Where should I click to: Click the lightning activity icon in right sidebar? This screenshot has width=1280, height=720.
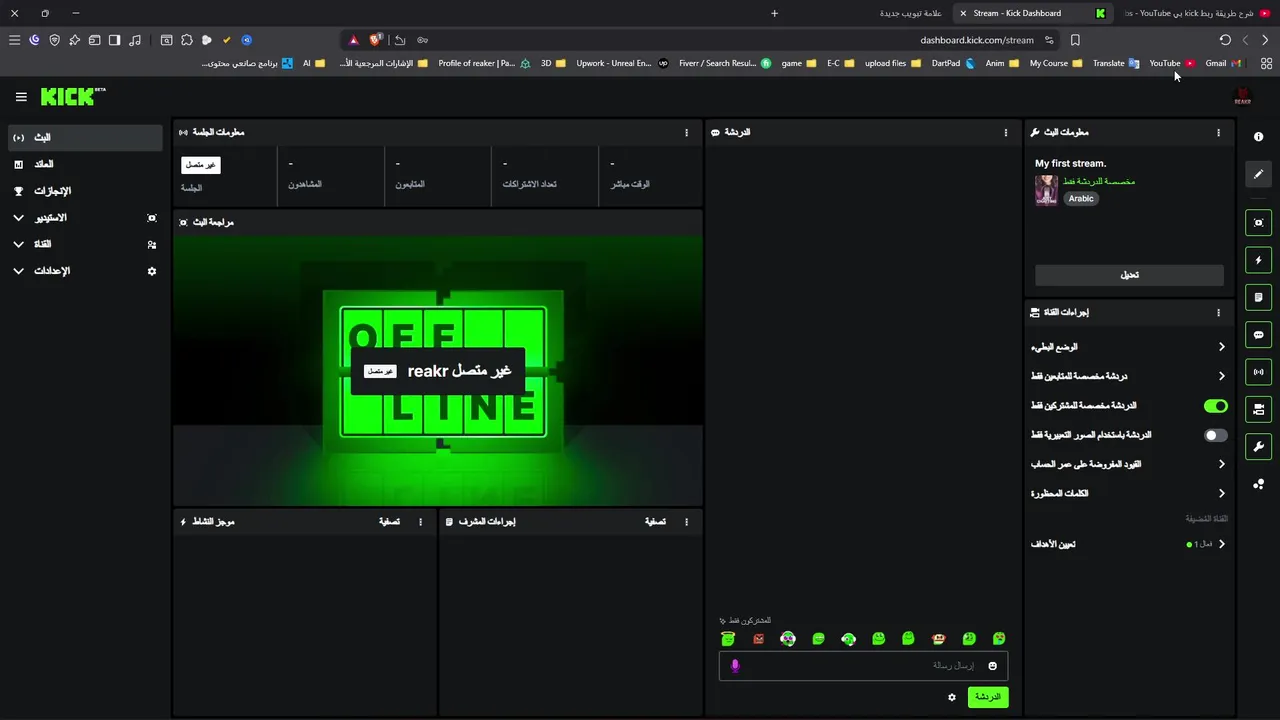point(1259,260)
